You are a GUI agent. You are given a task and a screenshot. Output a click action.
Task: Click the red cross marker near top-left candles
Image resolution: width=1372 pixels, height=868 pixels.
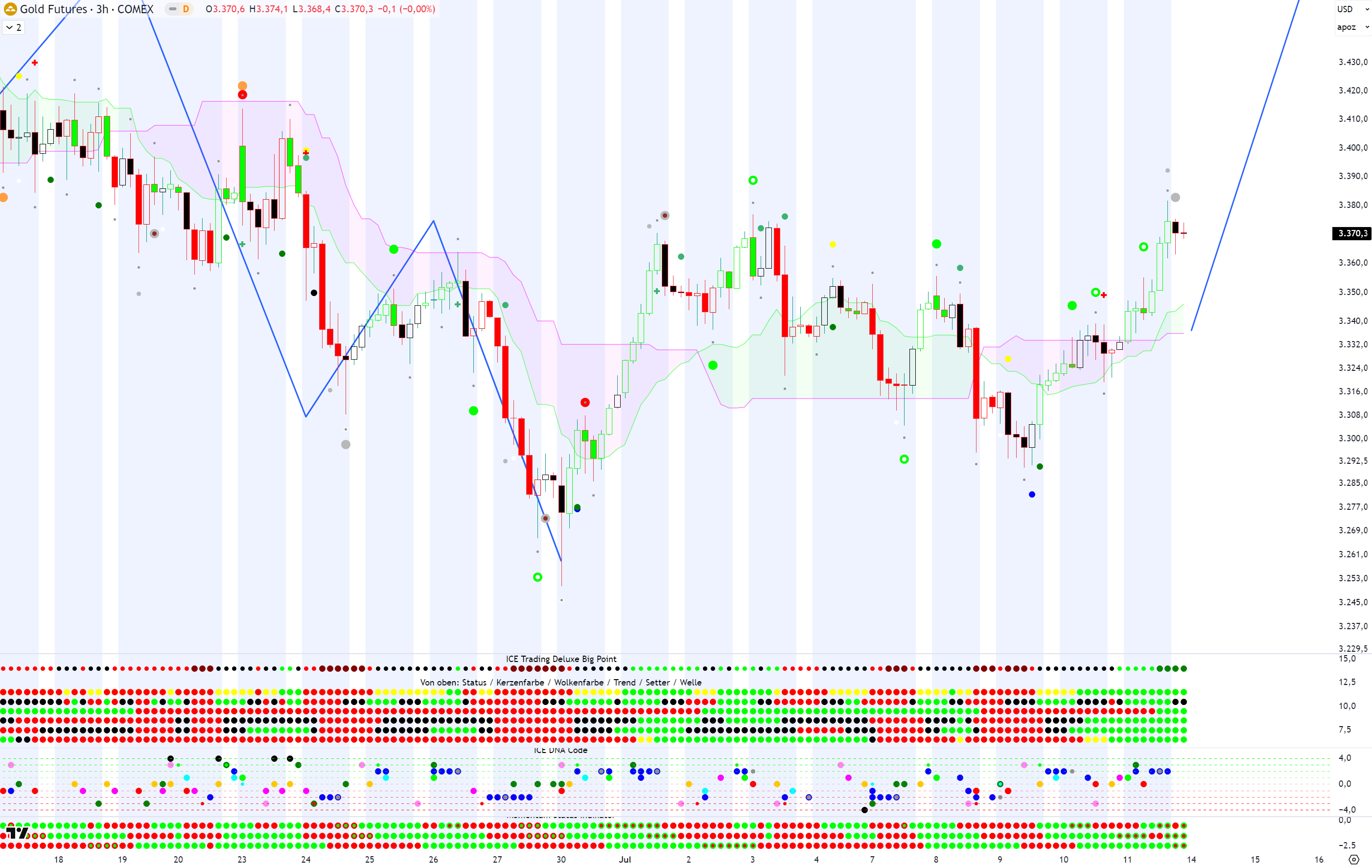coord(35,63)
